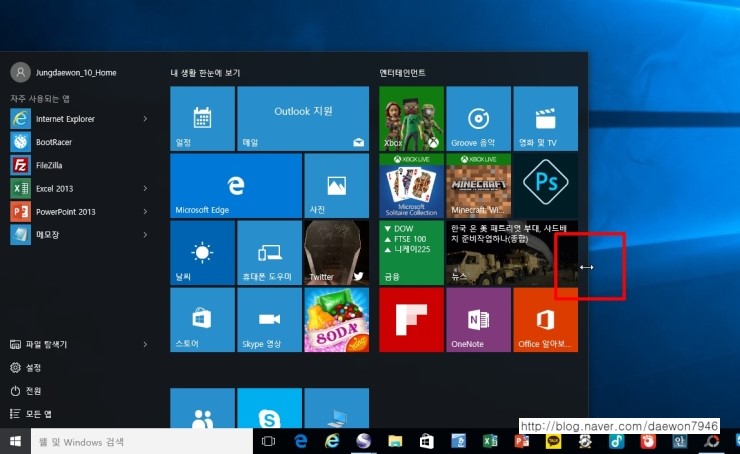740x454 pixels.
Task: Click the Windows Start button
Action: coord(15,441)
